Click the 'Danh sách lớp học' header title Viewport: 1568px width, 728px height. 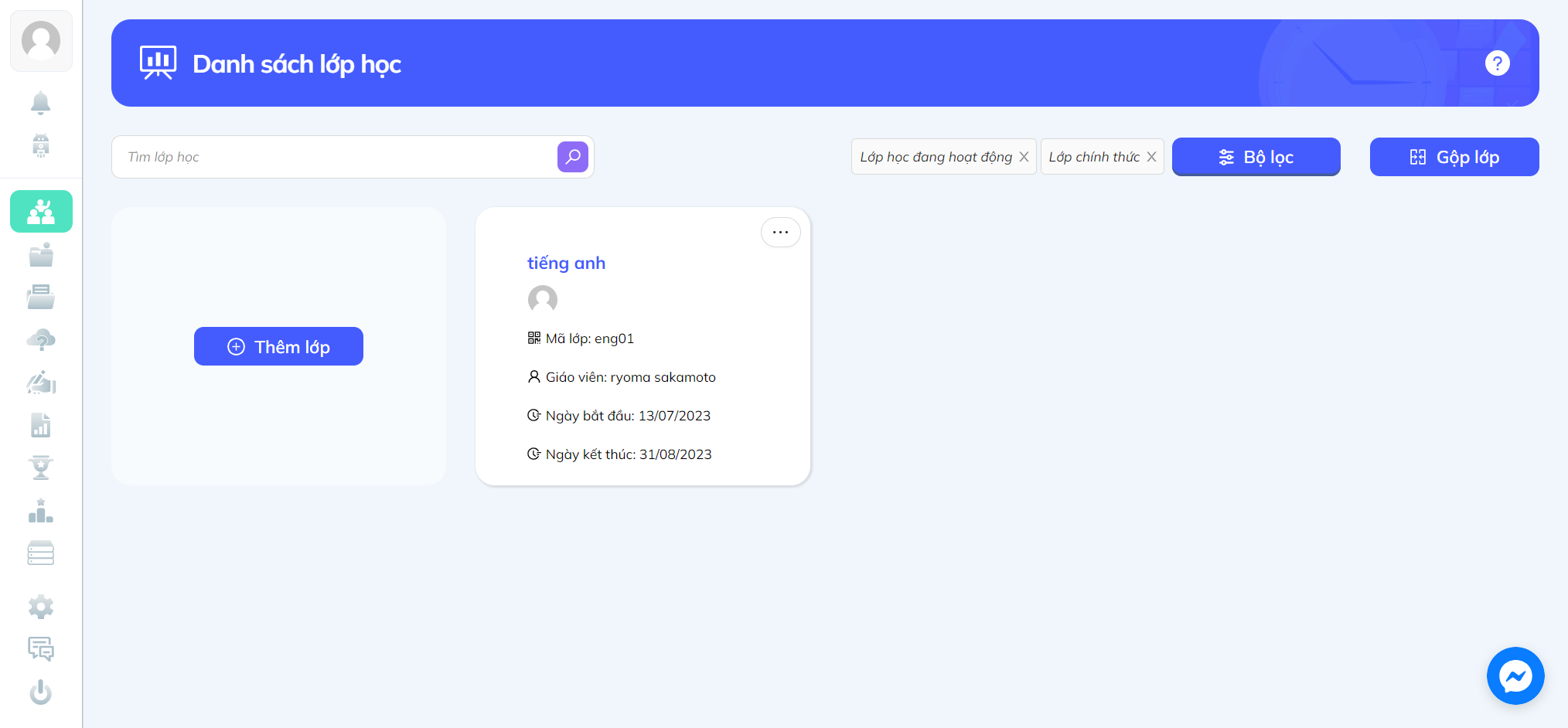tap(297, 64)
